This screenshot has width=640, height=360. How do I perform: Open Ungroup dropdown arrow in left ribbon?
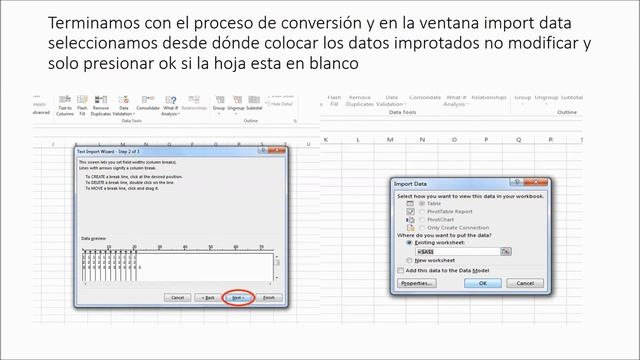(236, 114)
